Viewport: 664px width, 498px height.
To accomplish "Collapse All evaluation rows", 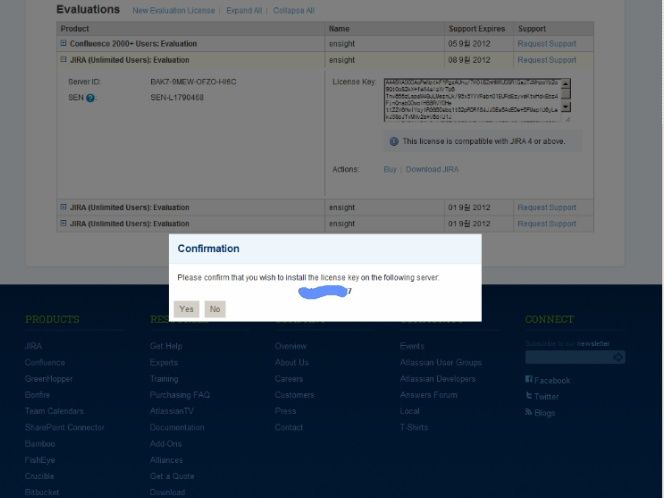I will (293, 11).
